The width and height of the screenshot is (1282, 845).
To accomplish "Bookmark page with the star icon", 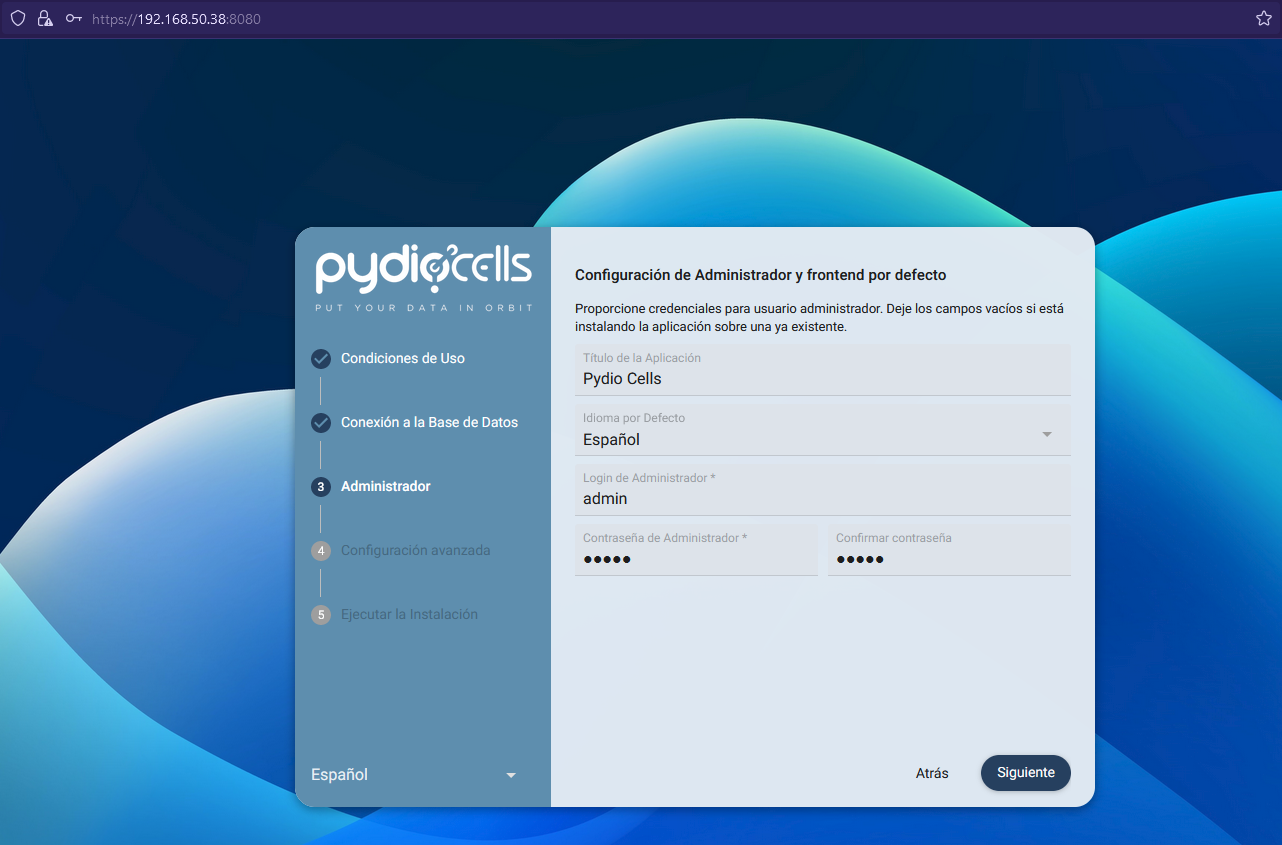I will (1263, 18).
